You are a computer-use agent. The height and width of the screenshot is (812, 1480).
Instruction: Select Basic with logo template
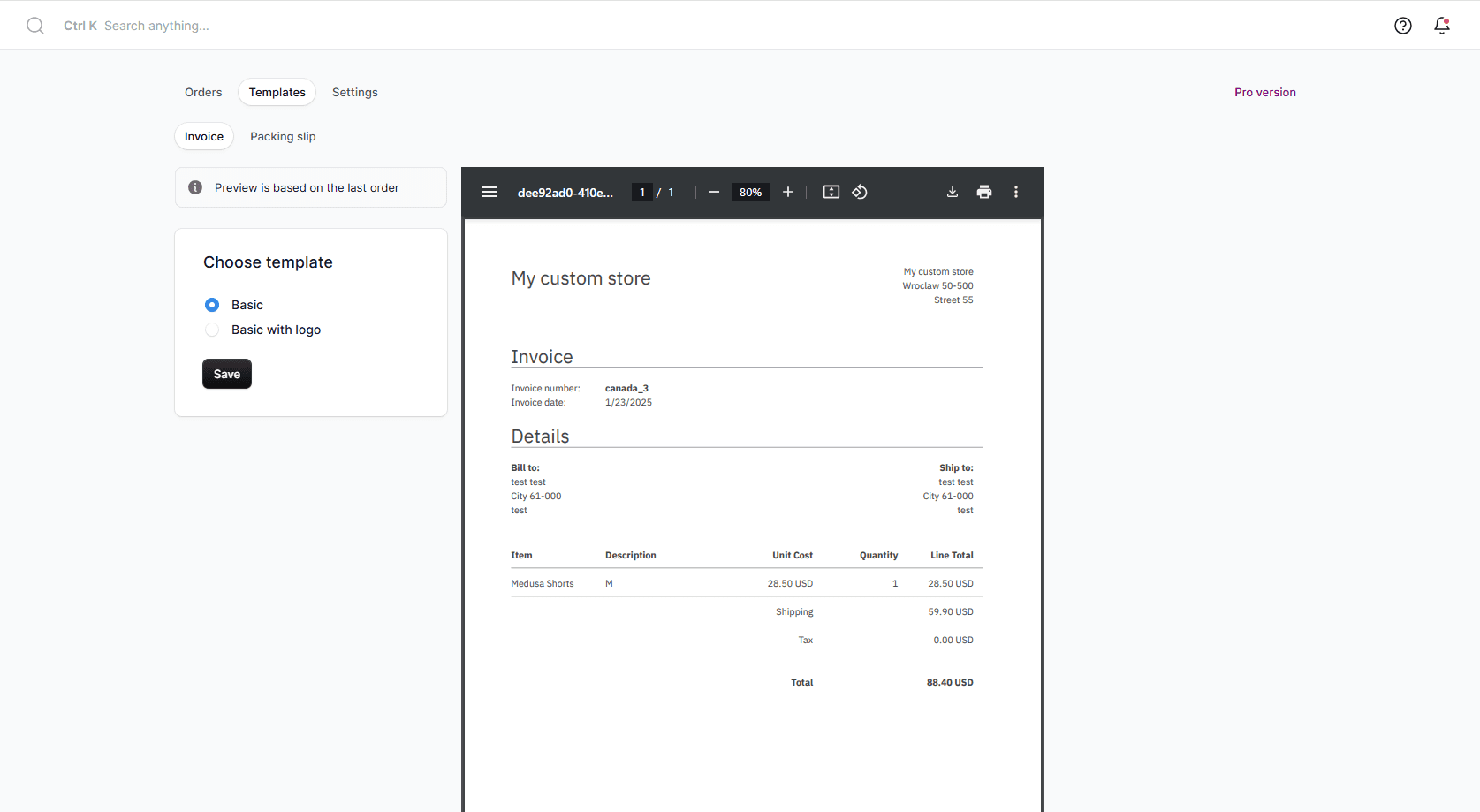(212, 330)
